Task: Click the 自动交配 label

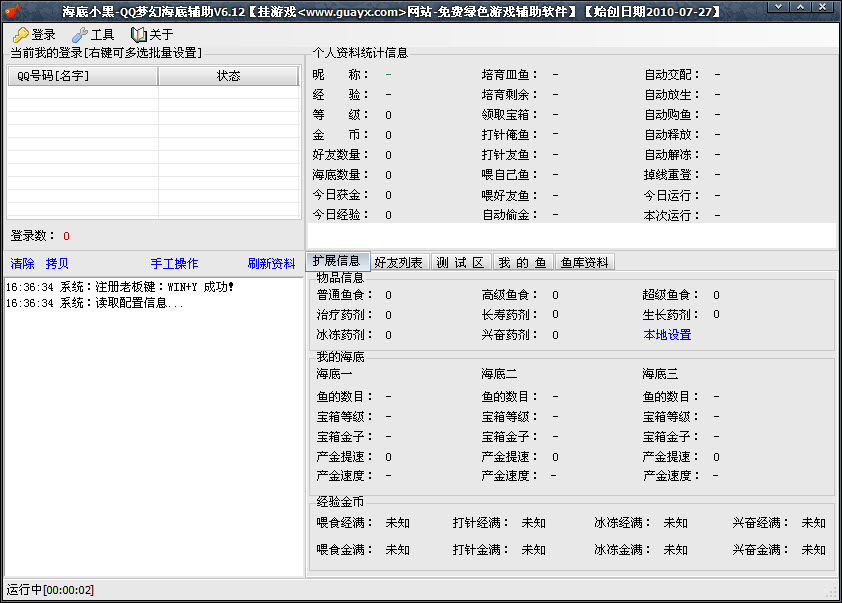Action: click(672, 75)
